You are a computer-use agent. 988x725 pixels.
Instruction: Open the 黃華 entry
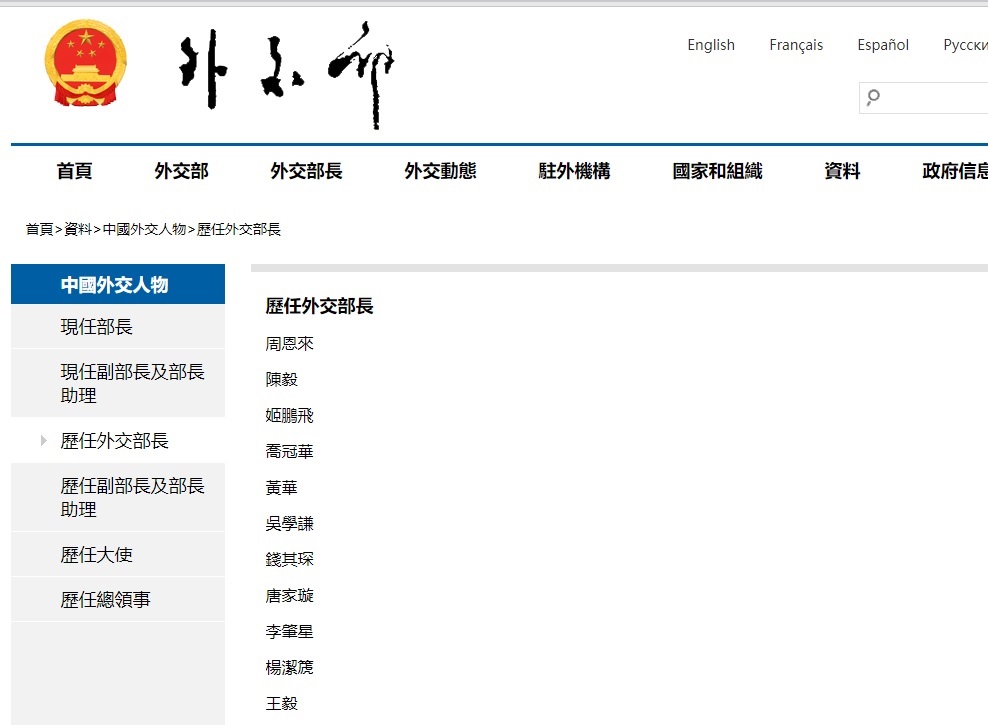281,487
